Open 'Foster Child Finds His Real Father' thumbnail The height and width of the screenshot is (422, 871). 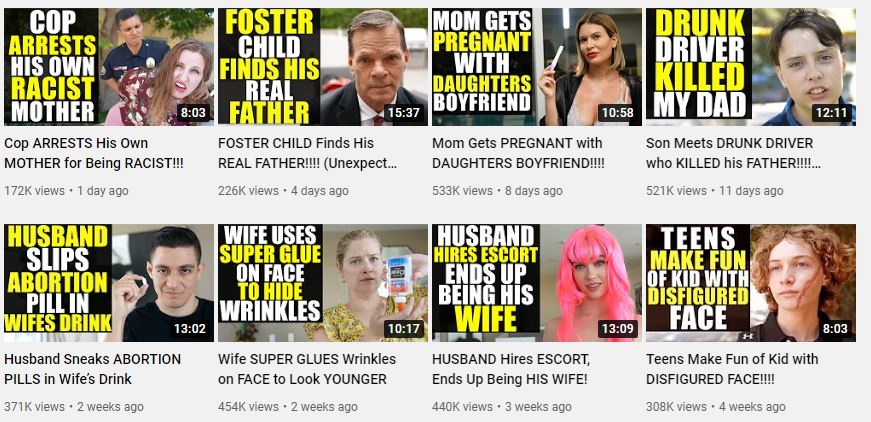323,67
